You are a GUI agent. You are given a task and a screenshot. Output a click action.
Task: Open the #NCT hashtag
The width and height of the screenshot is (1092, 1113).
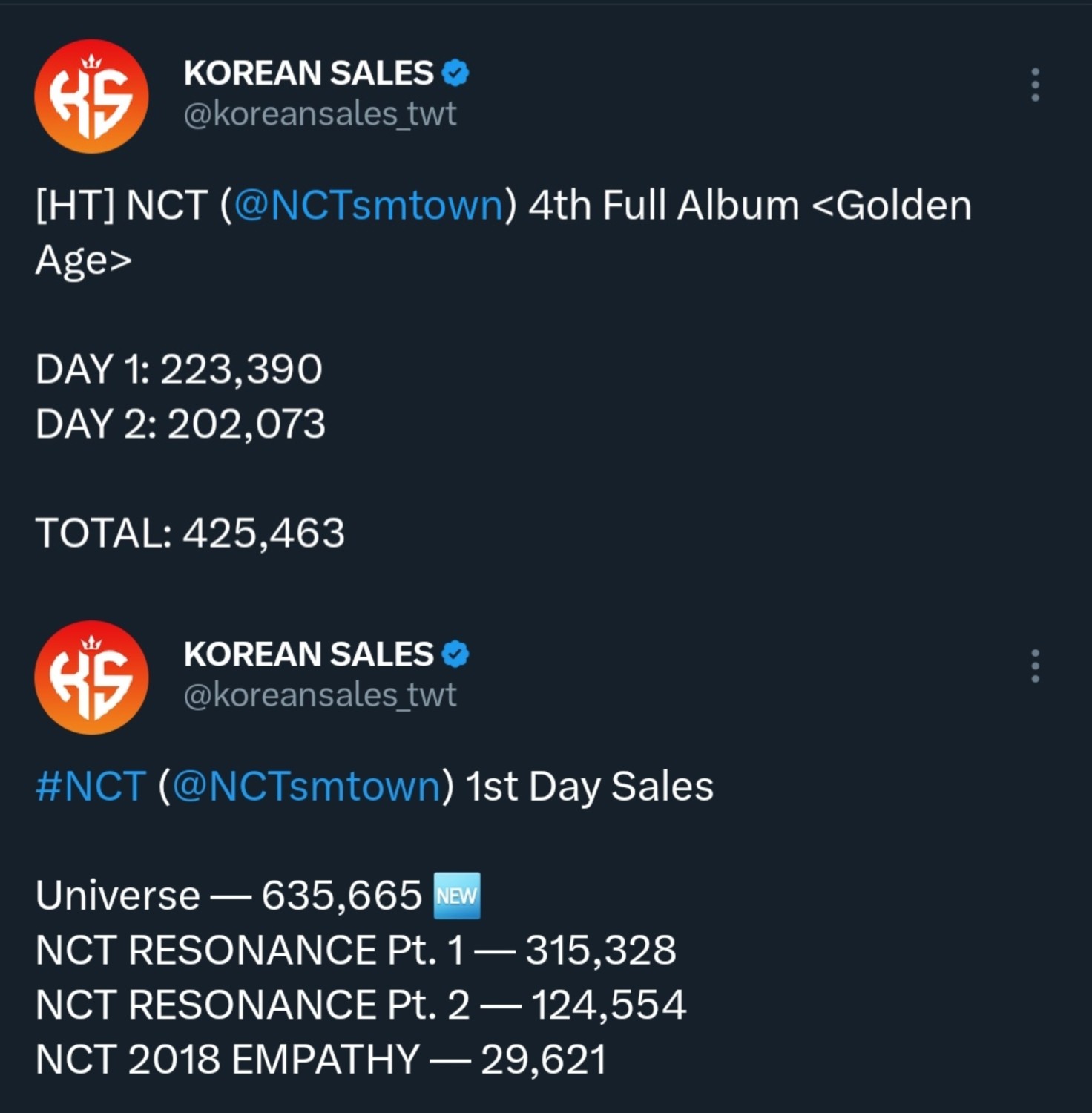(91, 787)
